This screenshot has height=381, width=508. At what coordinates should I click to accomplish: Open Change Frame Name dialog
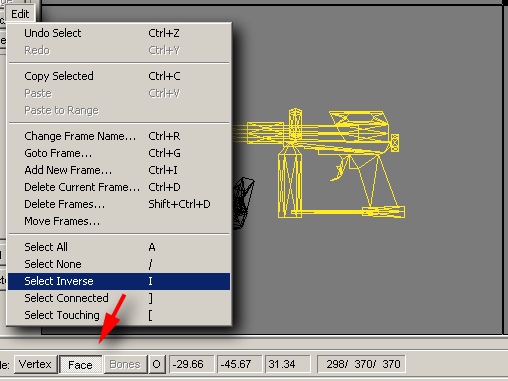pos(119,136)
